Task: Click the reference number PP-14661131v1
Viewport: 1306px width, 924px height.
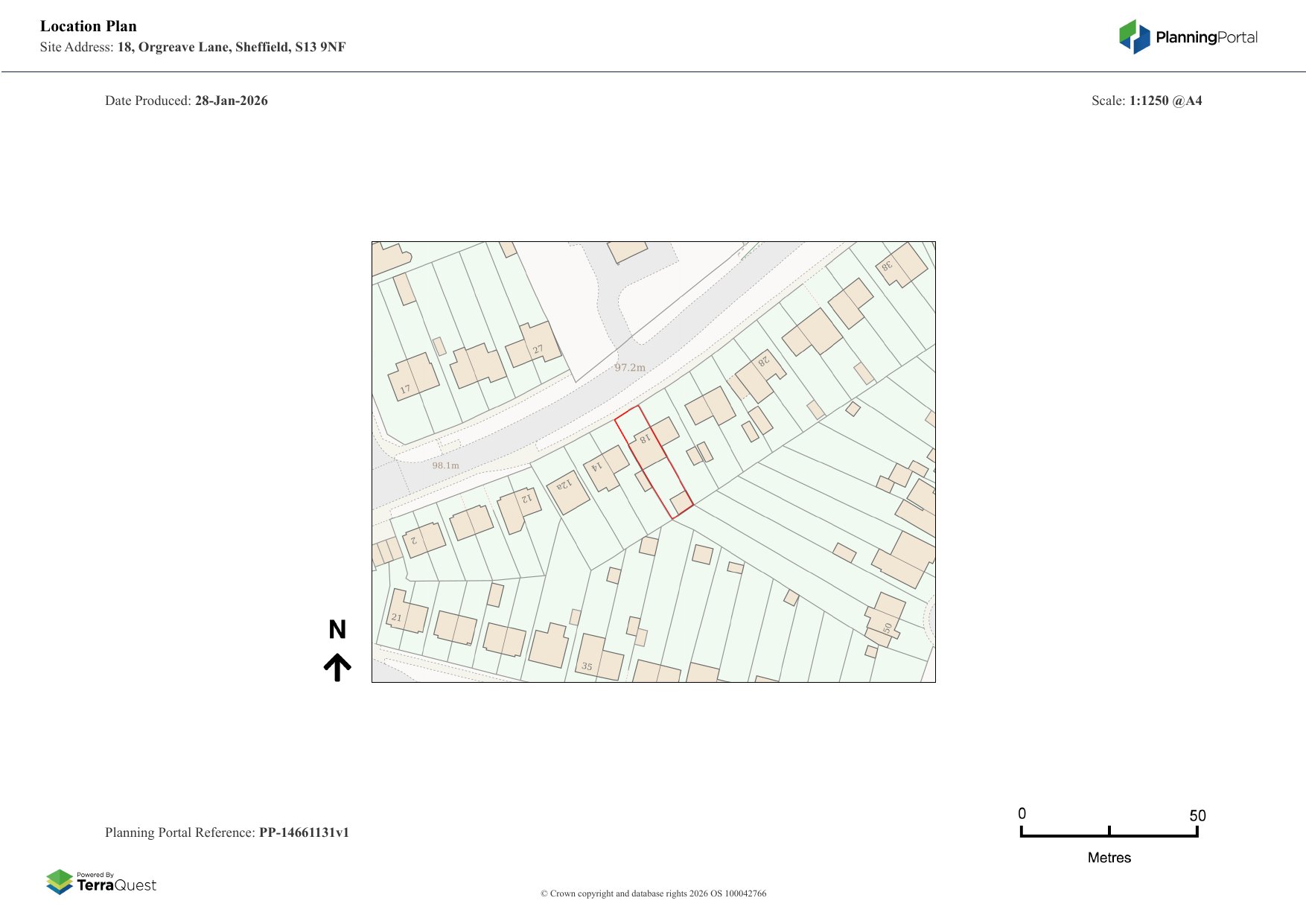Action: click(x=304, y=832)
